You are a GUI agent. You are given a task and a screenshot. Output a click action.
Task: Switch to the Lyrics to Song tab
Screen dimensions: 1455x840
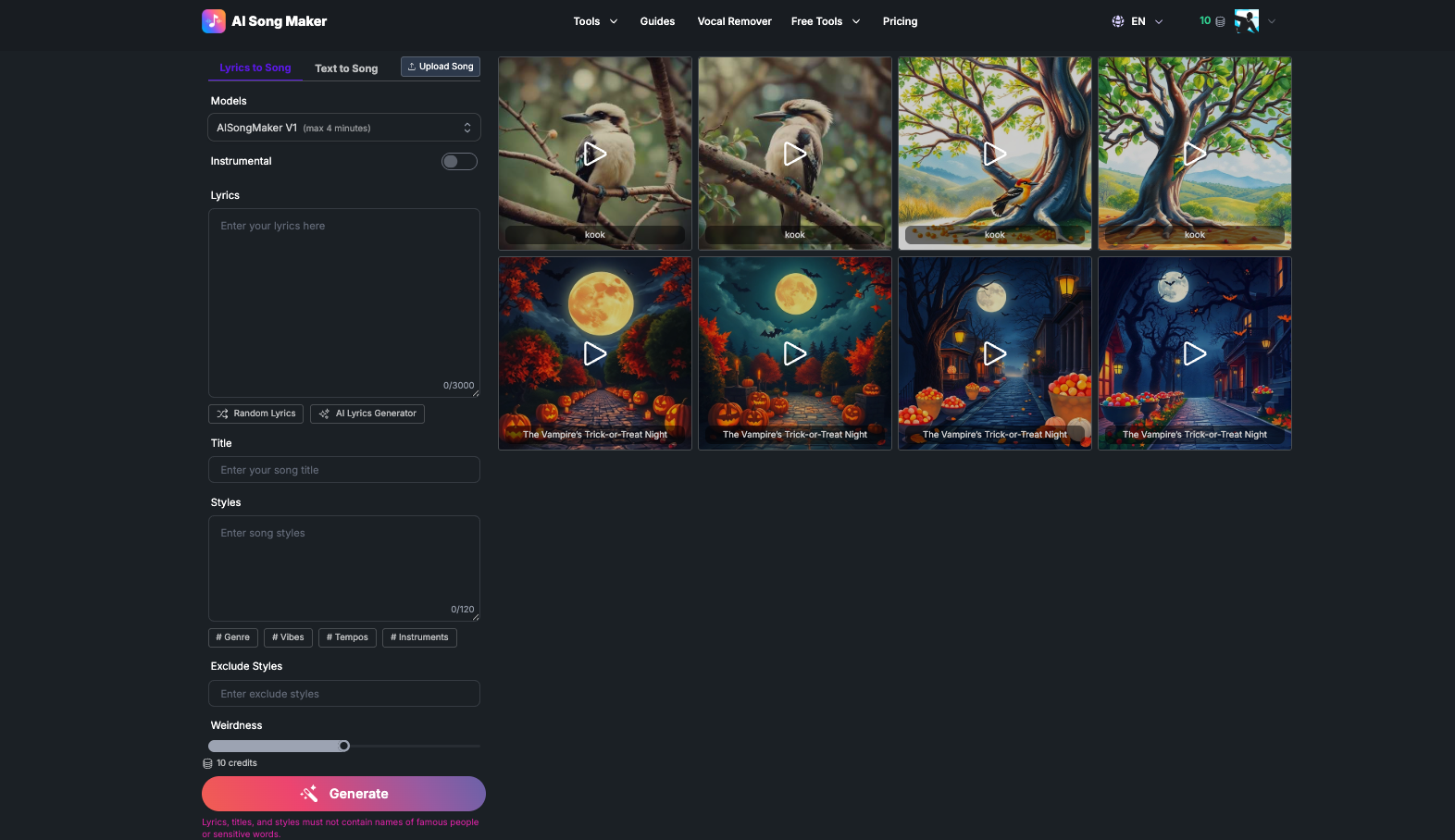(255, 68)
